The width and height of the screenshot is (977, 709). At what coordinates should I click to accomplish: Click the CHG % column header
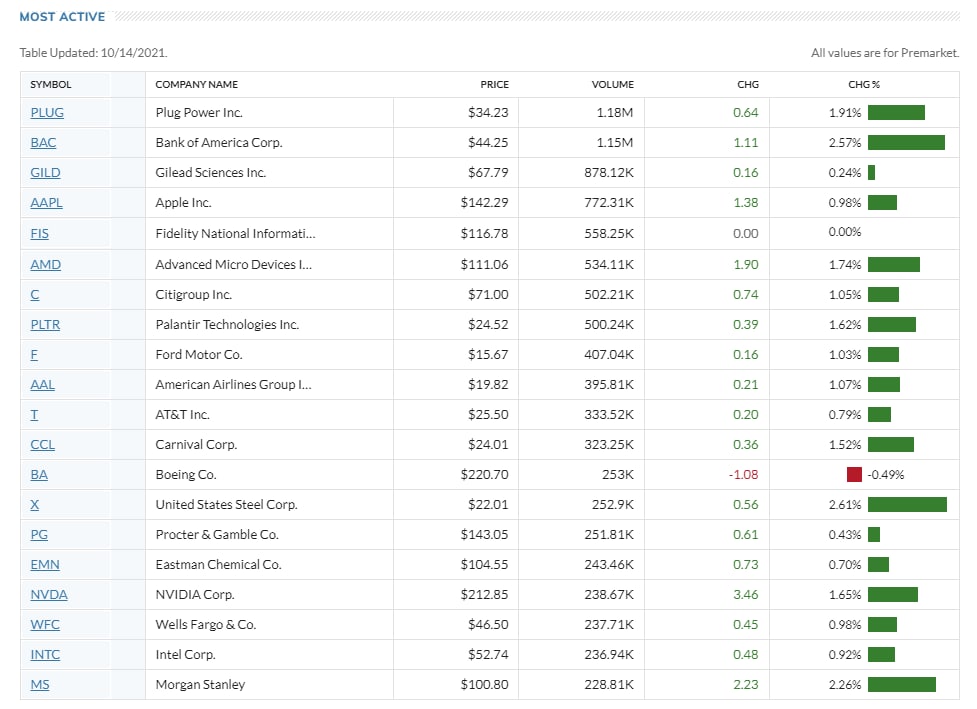coord(864,85)
